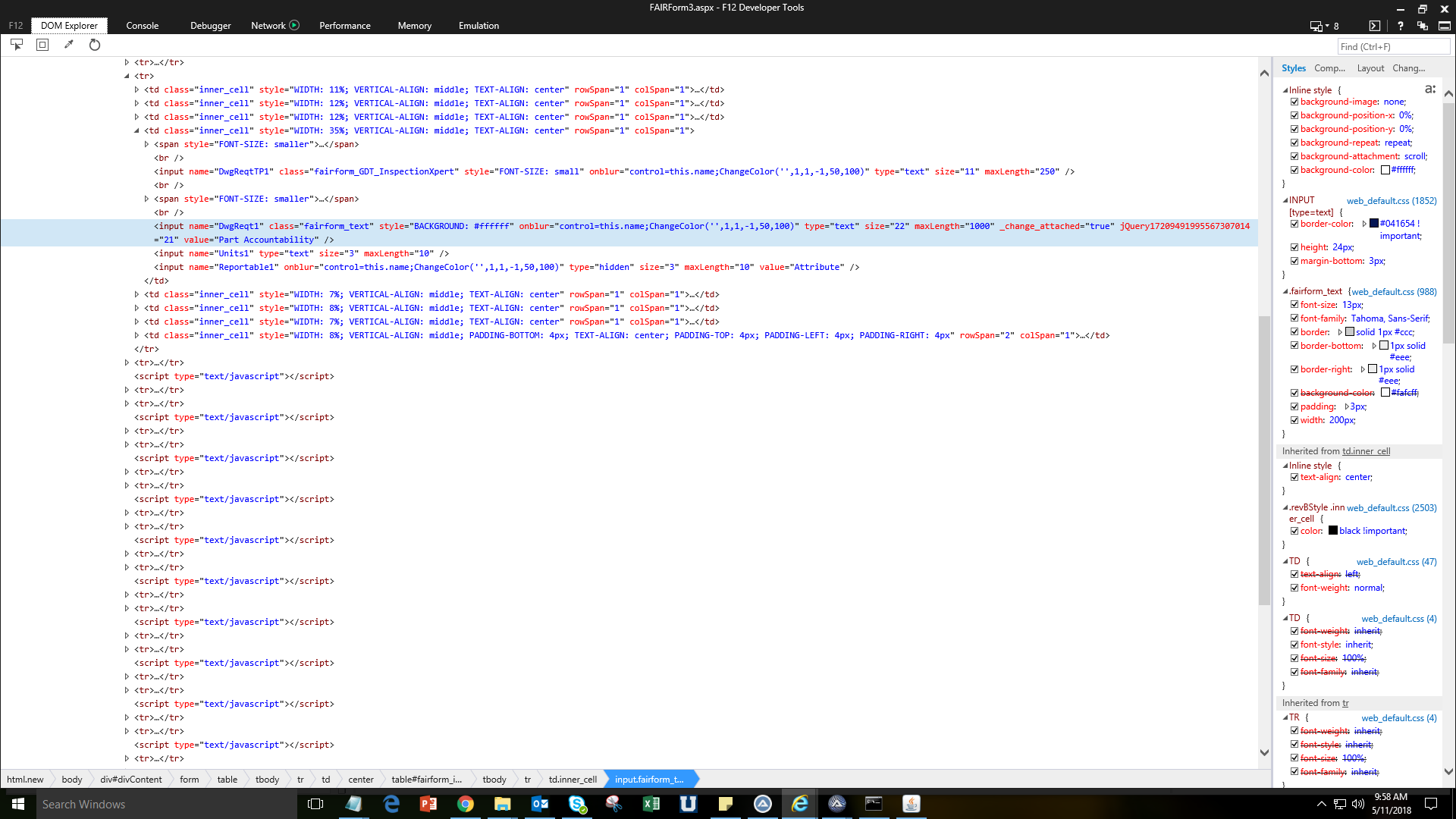
Task: Switch to the Console tab
Action: [142, 26]
